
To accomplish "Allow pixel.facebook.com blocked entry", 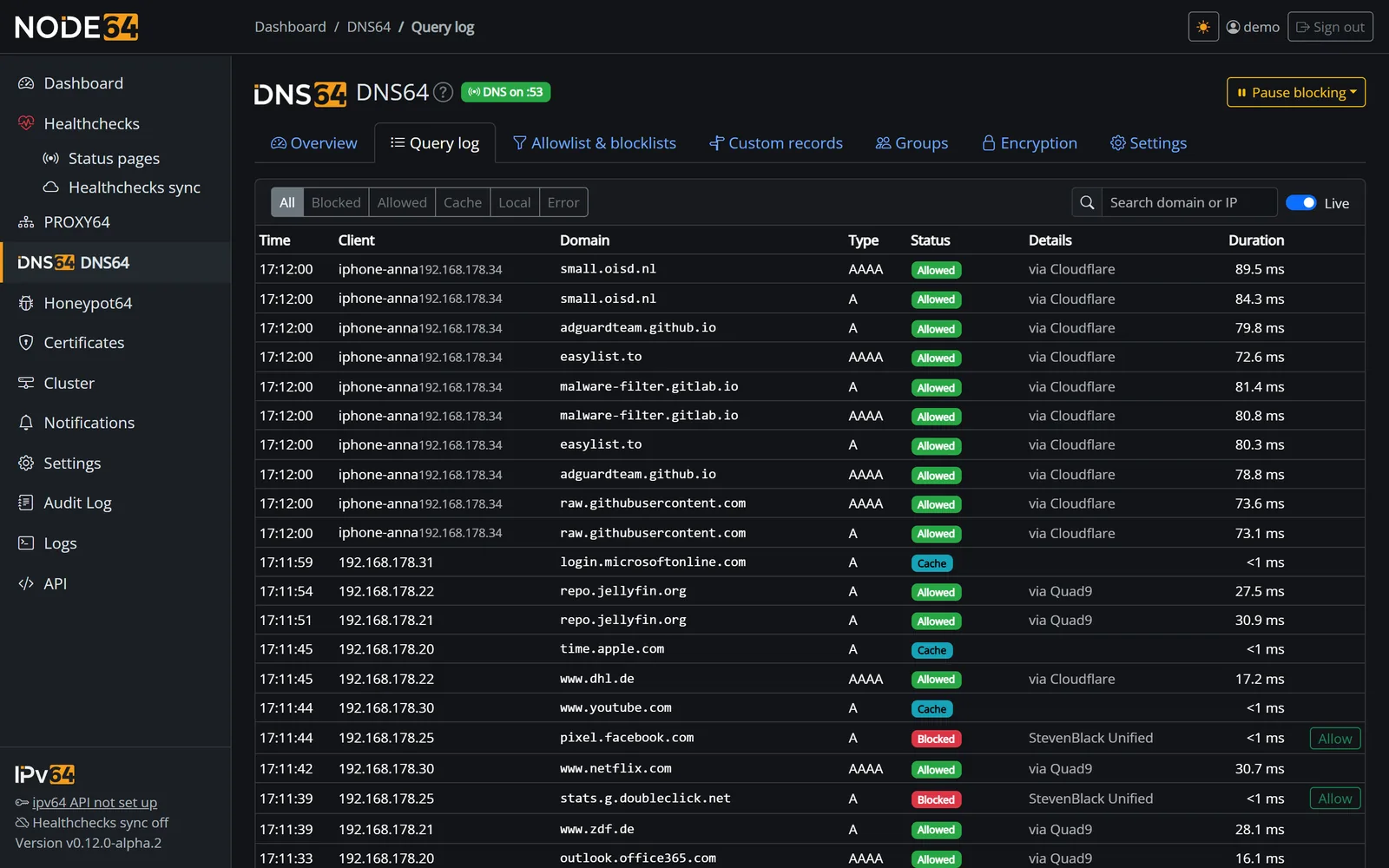I will point(1335,739).
